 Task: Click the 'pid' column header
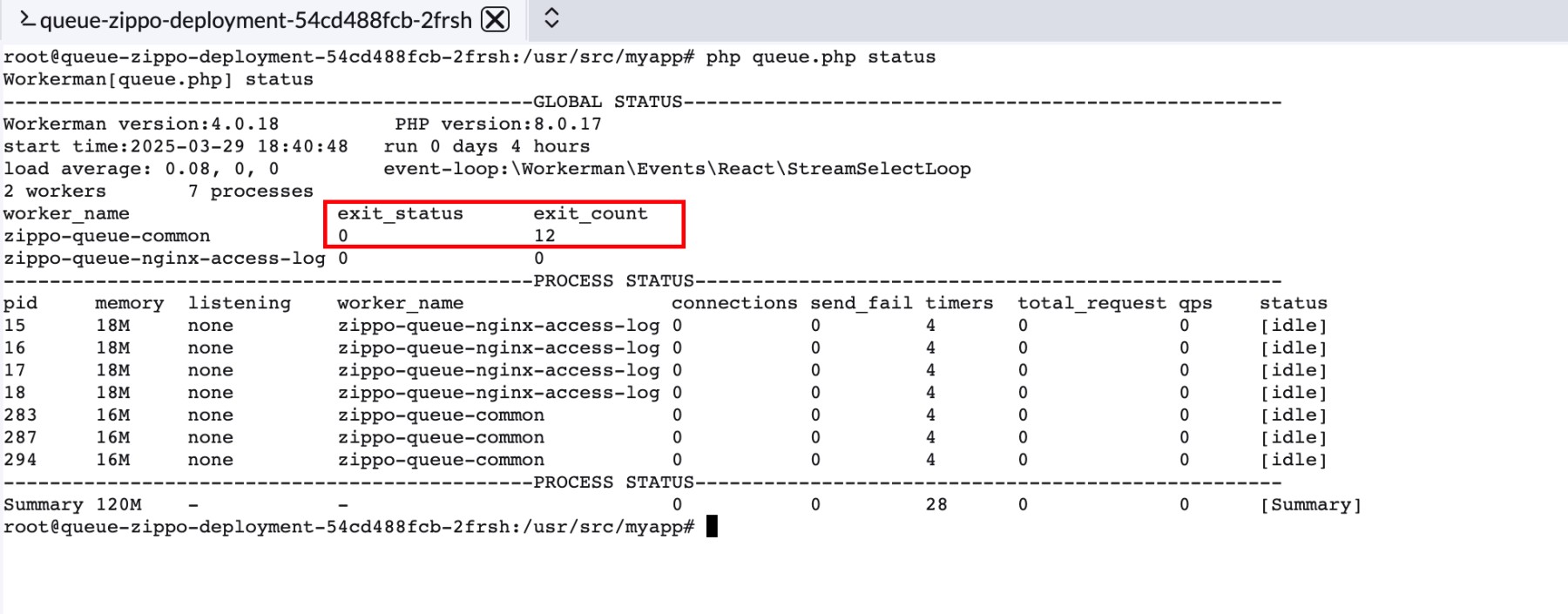(x=20, y=303)
